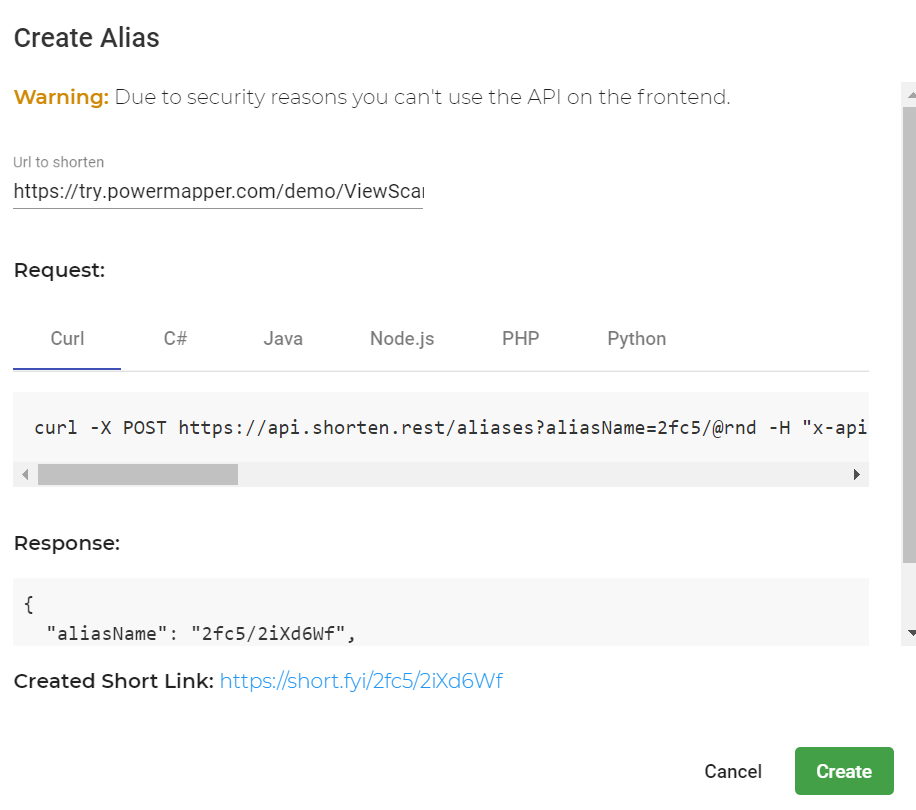This screenshot has width=916, height=810.
Task: Click the empty horizontal scrollbar track right of thumb
Action: [541, 474]
